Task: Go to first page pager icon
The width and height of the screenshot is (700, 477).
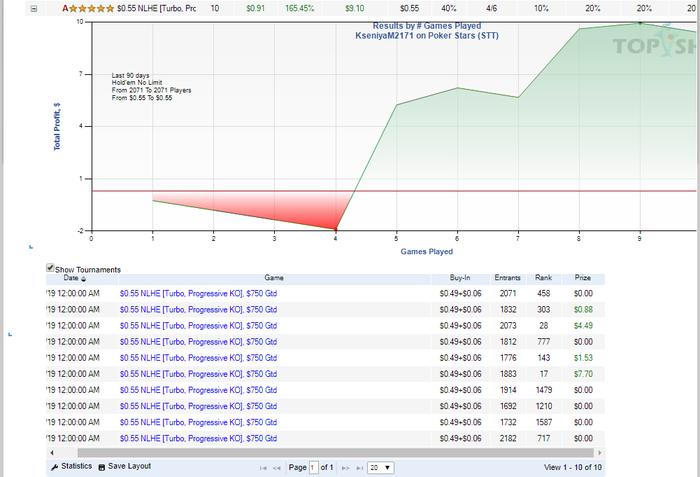Action: pyautogui.click(x=263, y=468)
